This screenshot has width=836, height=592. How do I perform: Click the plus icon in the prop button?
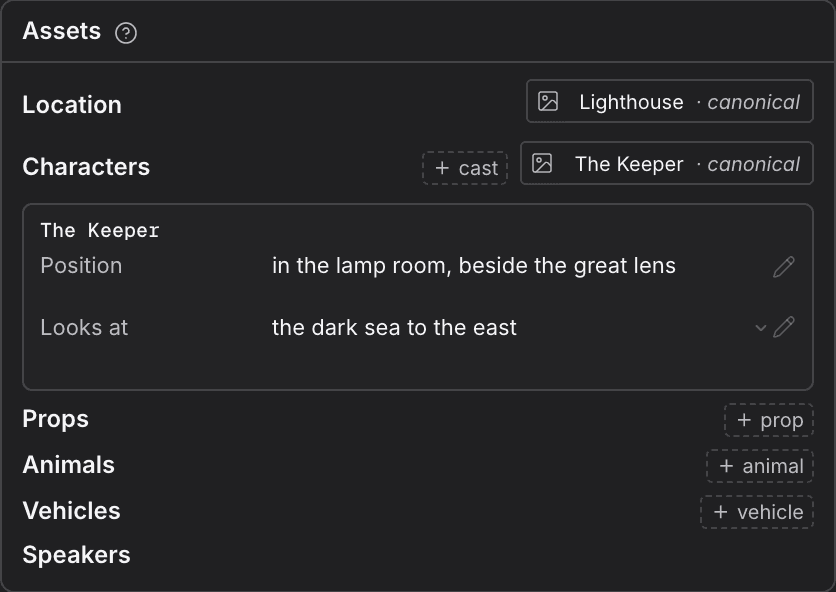tap(744, 420)
